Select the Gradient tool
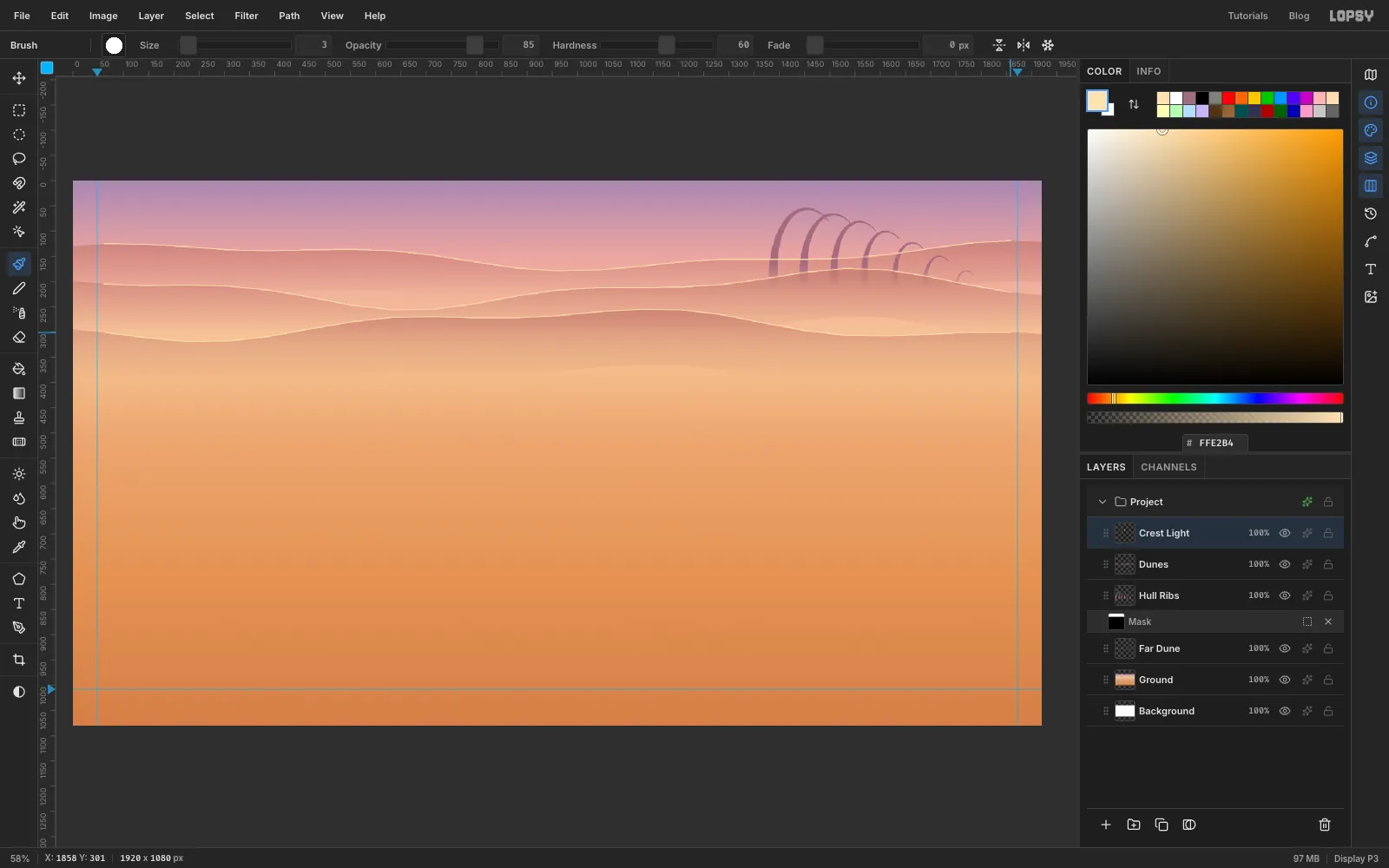The width and height of the screenshot is (1389, 868). (x=19, y=393)
